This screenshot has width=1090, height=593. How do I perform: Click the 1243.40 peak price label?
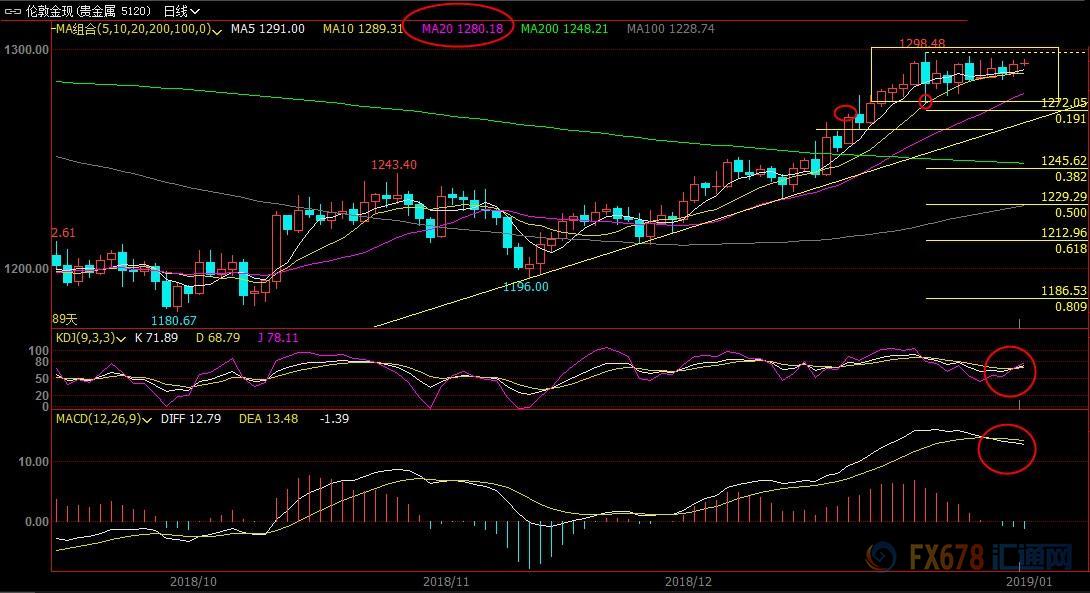394,165
